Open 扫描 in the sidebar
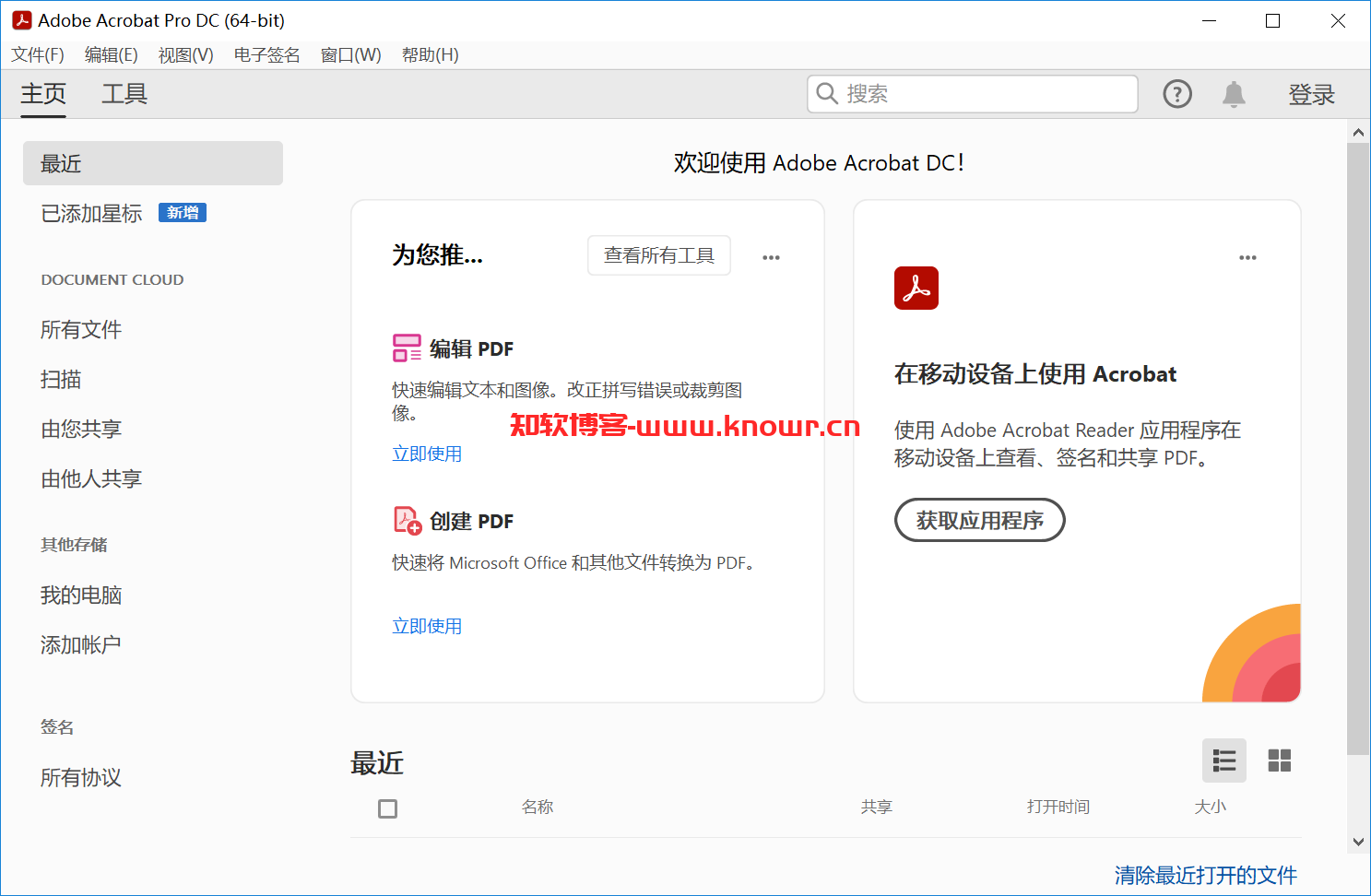This screenshot has width=1371, height=896. pos(61,380)
